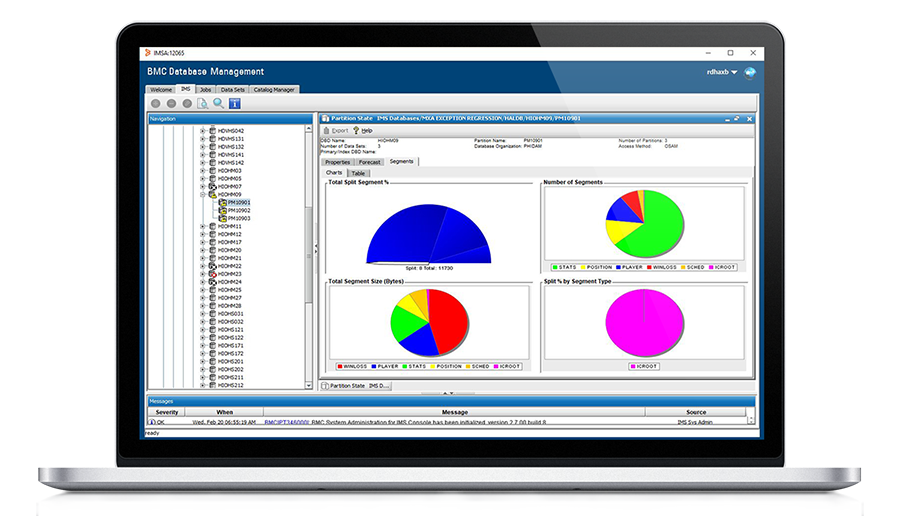The height and width of the screenshot is (516, 900).
Task: Click the globe icon next to username
Action: coord(749,72)
